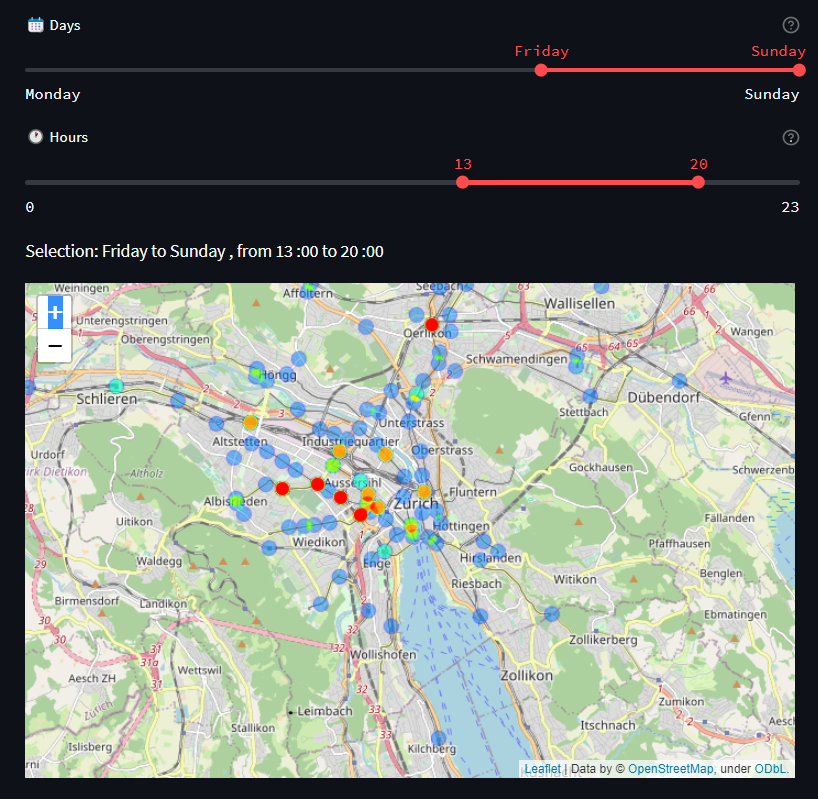
Task: Click the clock icon beside the Hours label
Action: (35, 137)
